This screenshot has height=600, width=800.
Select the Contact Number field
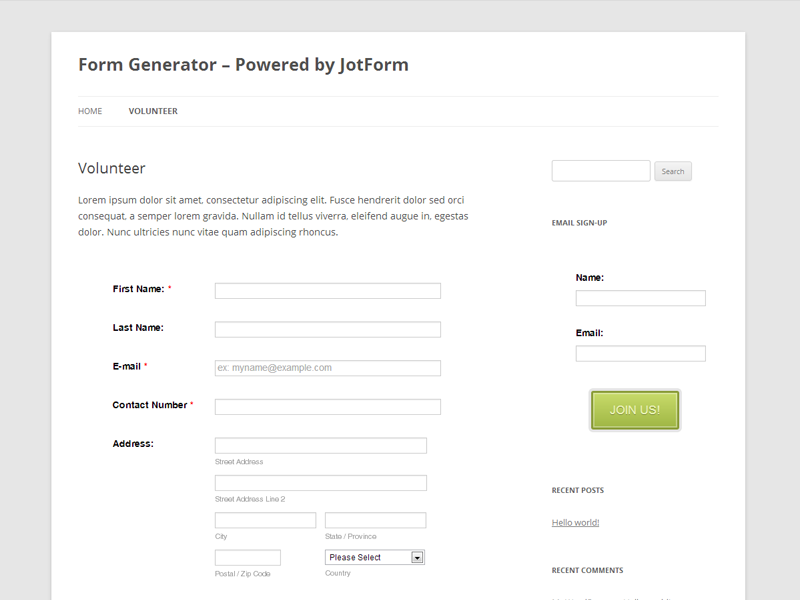pos(327,406)
